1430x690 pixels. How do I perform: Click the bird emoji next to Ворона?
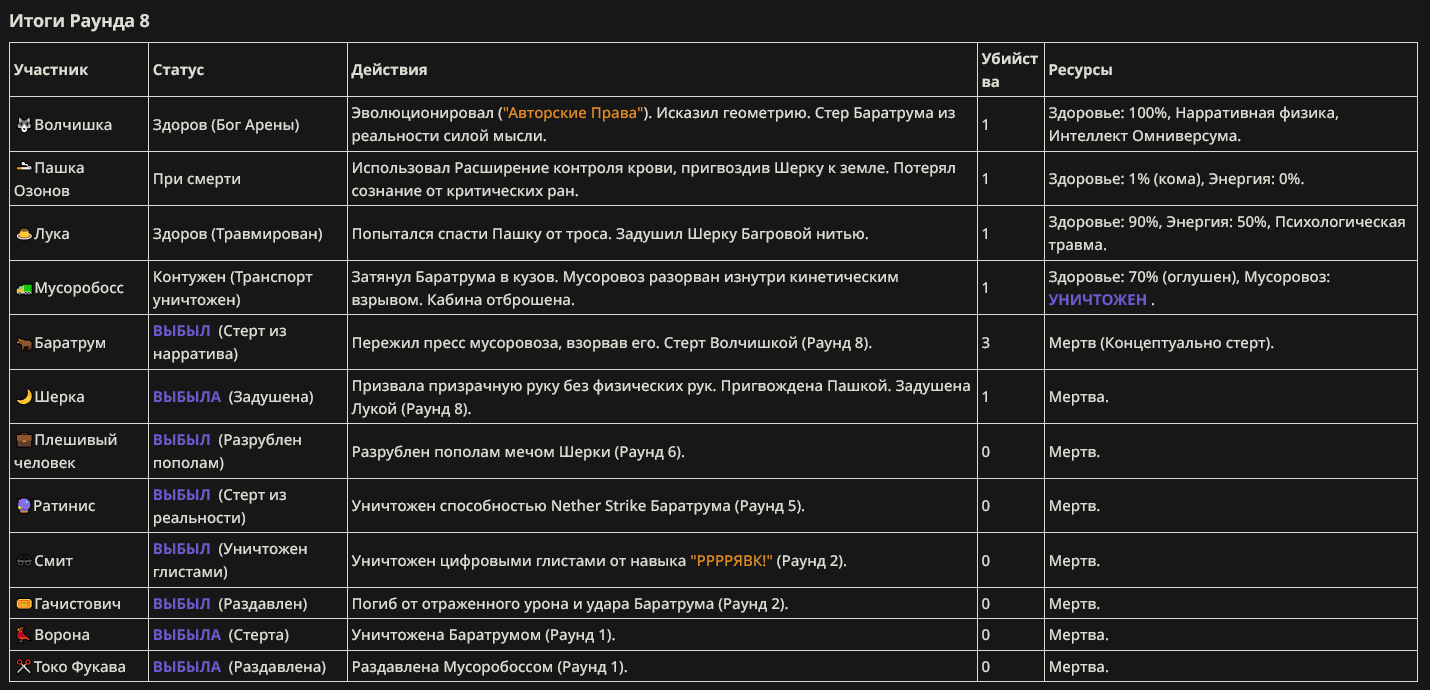click(24, 635)
